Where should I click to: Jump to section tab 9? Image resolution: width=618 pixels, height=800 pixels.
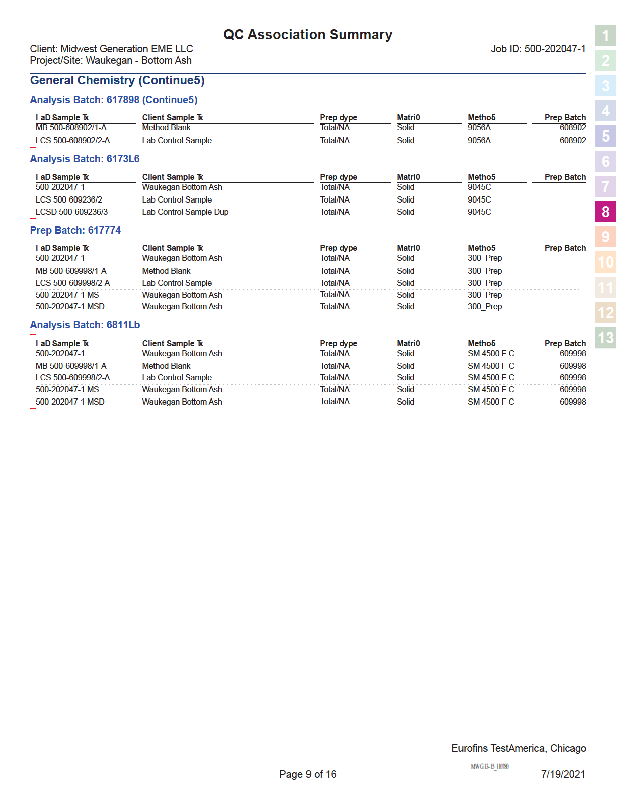[605, 237]
